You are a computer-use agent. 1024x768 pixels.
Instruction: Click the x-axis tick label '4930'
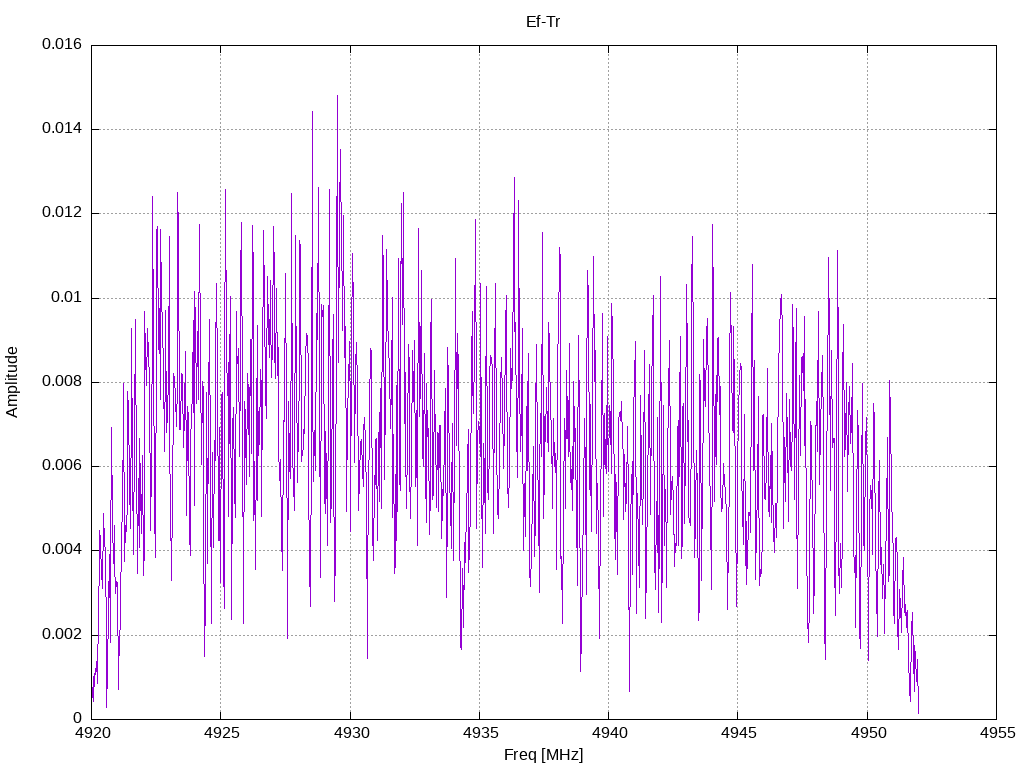pos(350,733)
